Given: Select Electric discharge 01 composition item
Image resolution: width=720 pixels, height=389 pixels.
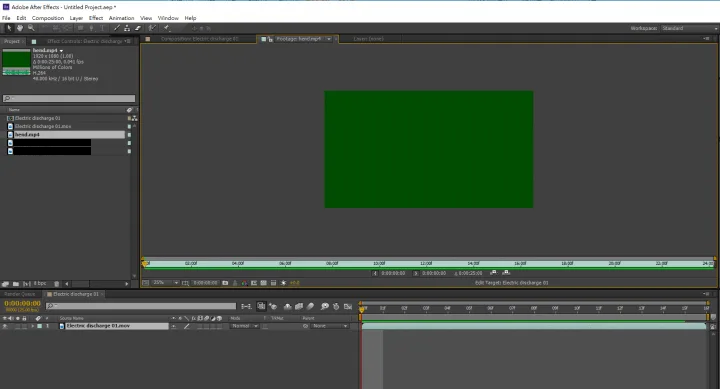Looking at the screenshot, I should [38, 118].
